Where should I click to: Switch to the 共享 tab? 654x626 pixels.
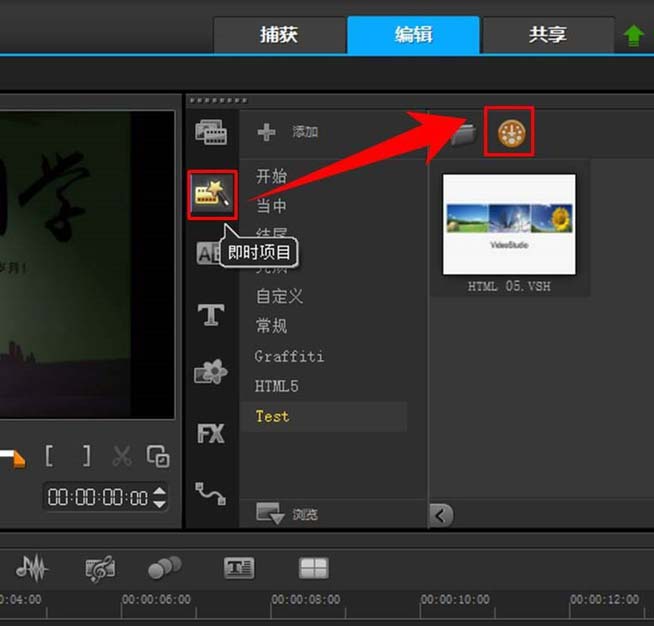point(548,35)
